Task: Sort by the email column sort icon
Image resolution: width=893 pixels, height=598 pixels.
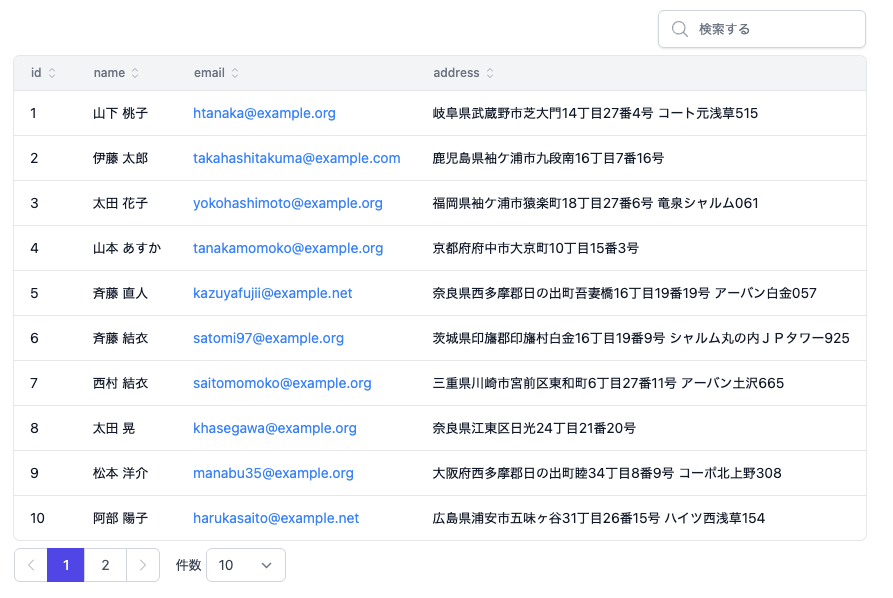Action: pos(235,73)
